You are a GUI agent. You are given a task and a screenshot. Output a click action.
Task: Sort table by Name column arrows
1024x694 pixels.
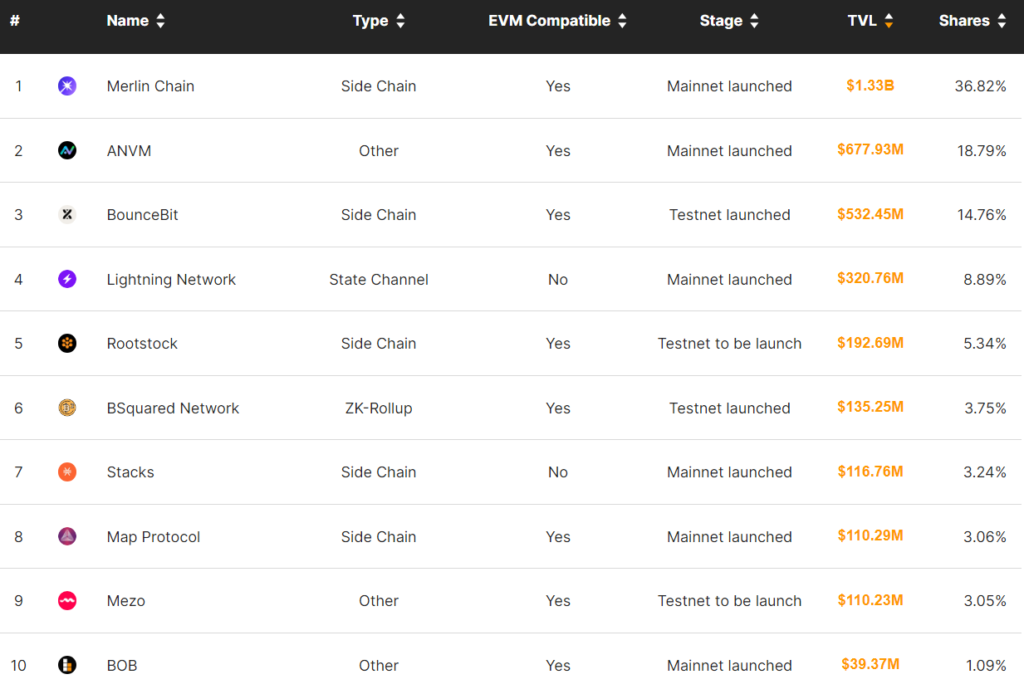coord(161,21)
